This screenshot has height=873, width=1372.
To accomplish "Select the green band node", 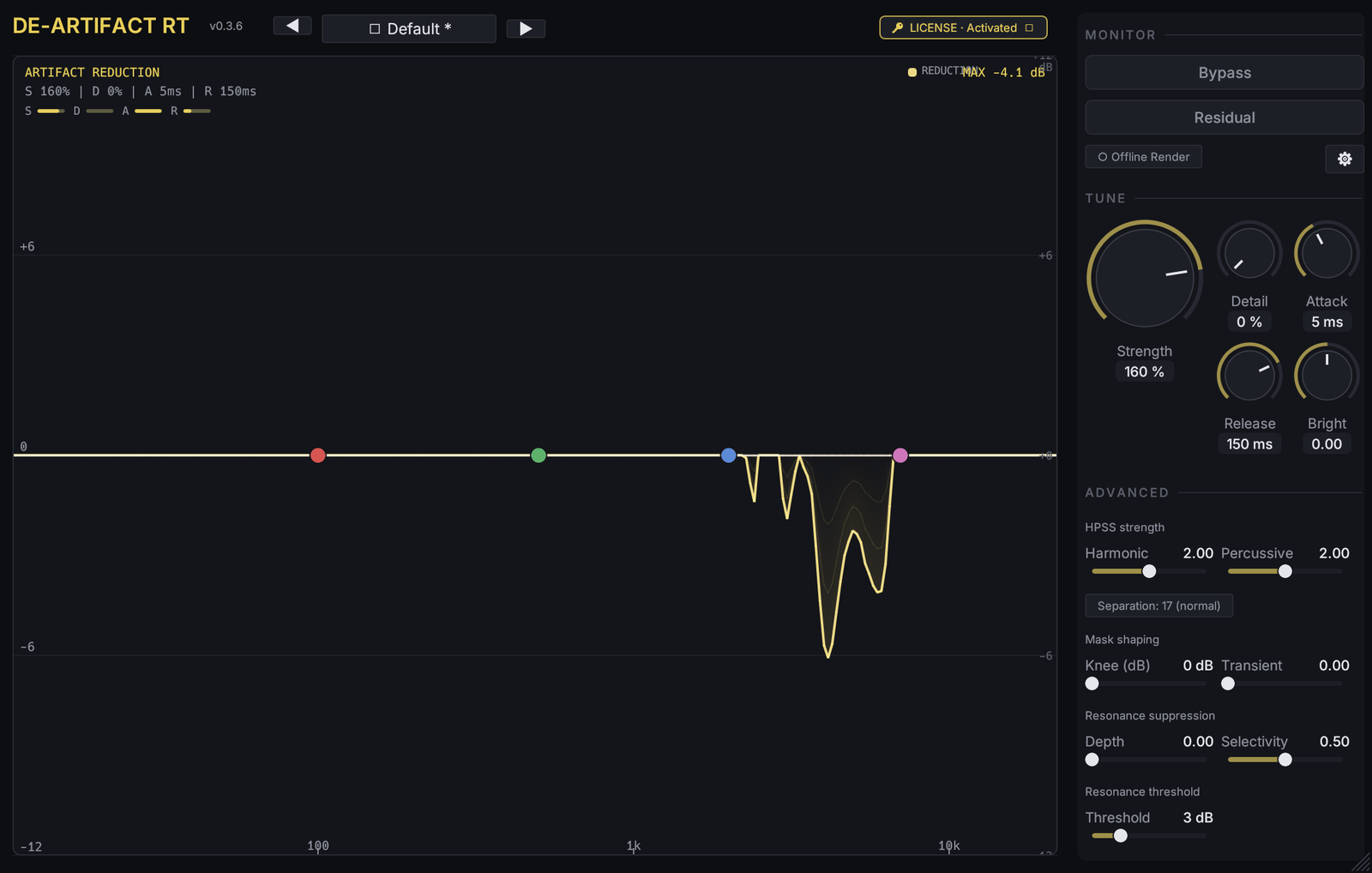I will [539, 455].
